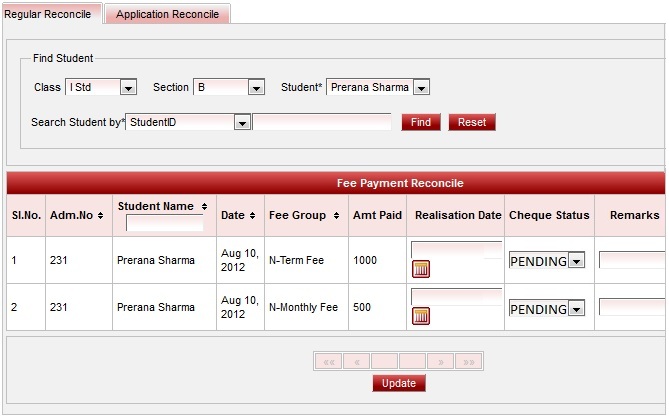Open calendar icon for row 1 realisation date
The image size is (669, 418).
click(420, 268)
